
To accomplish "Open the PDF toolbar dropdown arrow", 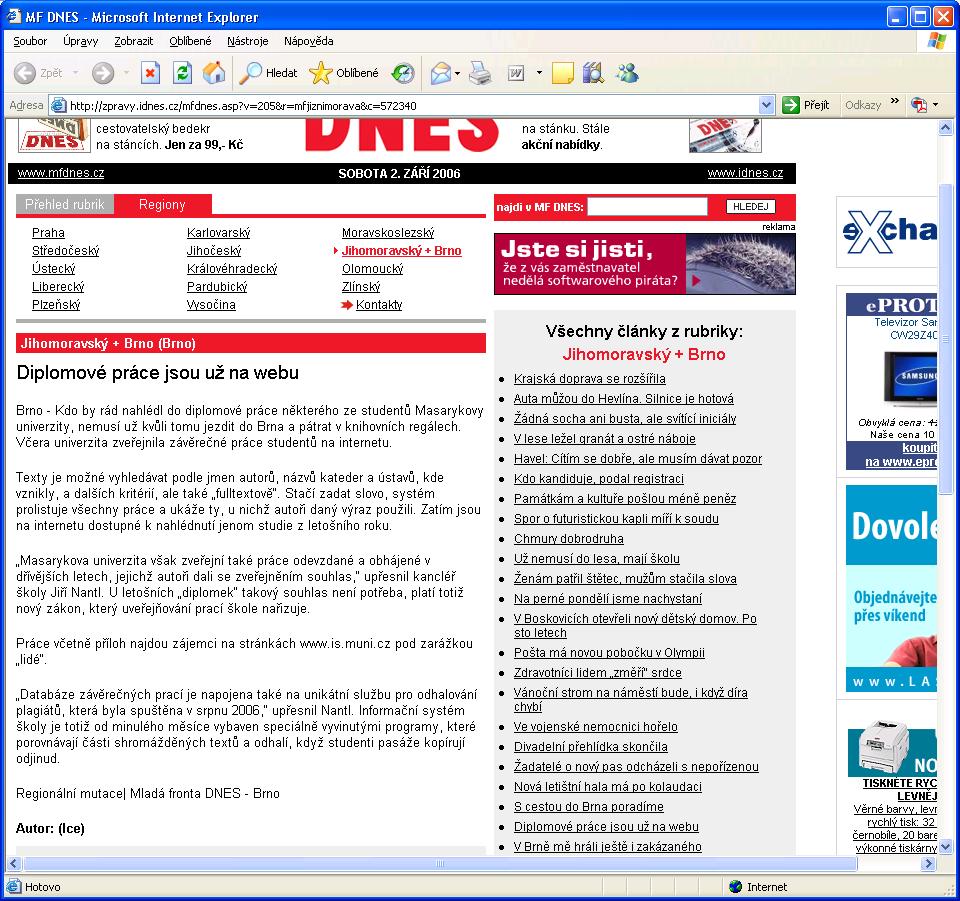I will [935, 105].
